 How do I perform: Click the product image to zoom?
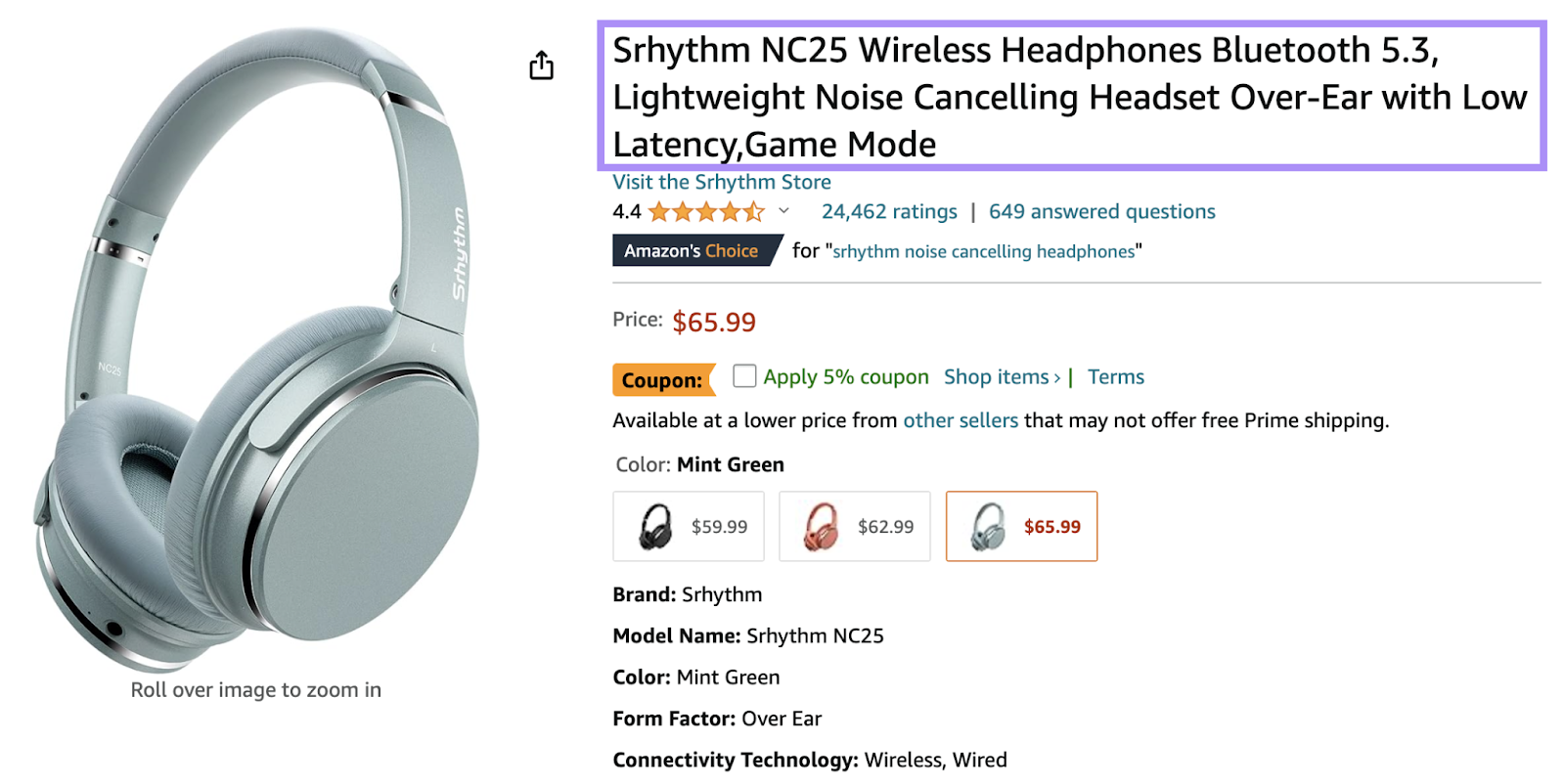(254, 342)
